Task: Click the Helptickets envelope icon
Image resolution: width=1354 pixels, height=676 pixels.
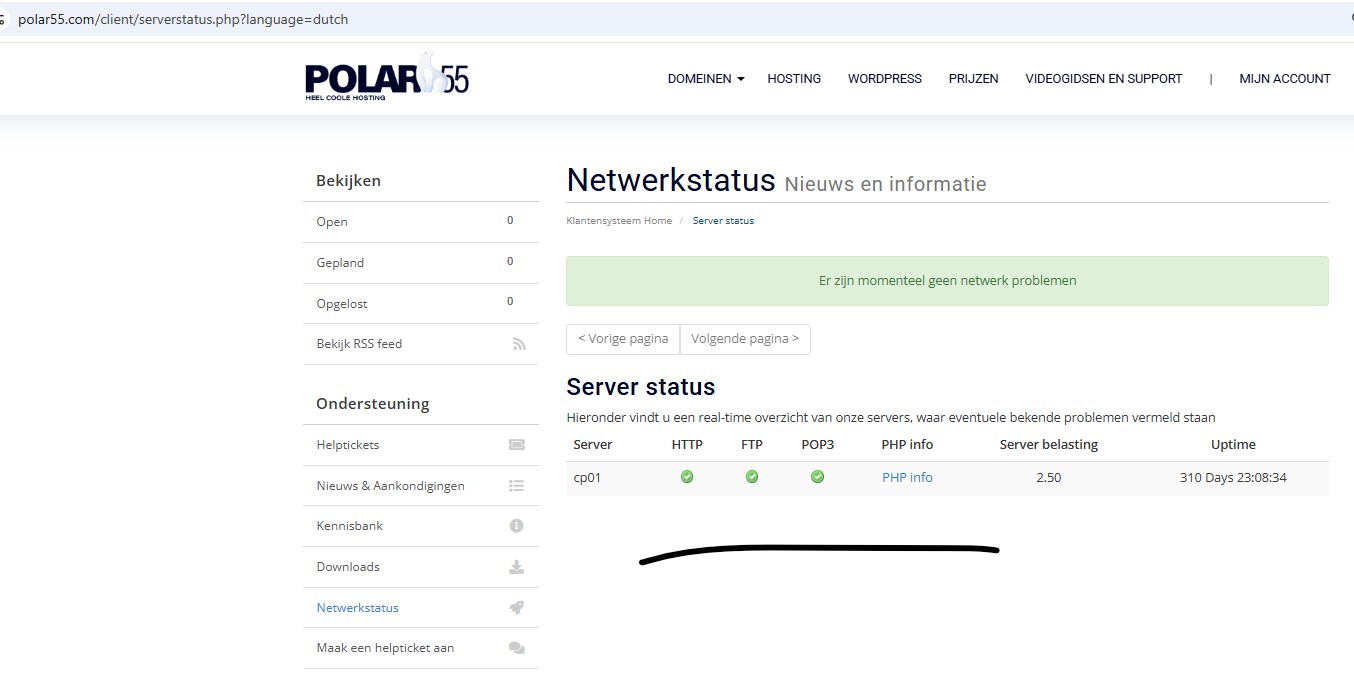Action: [516, 444]
